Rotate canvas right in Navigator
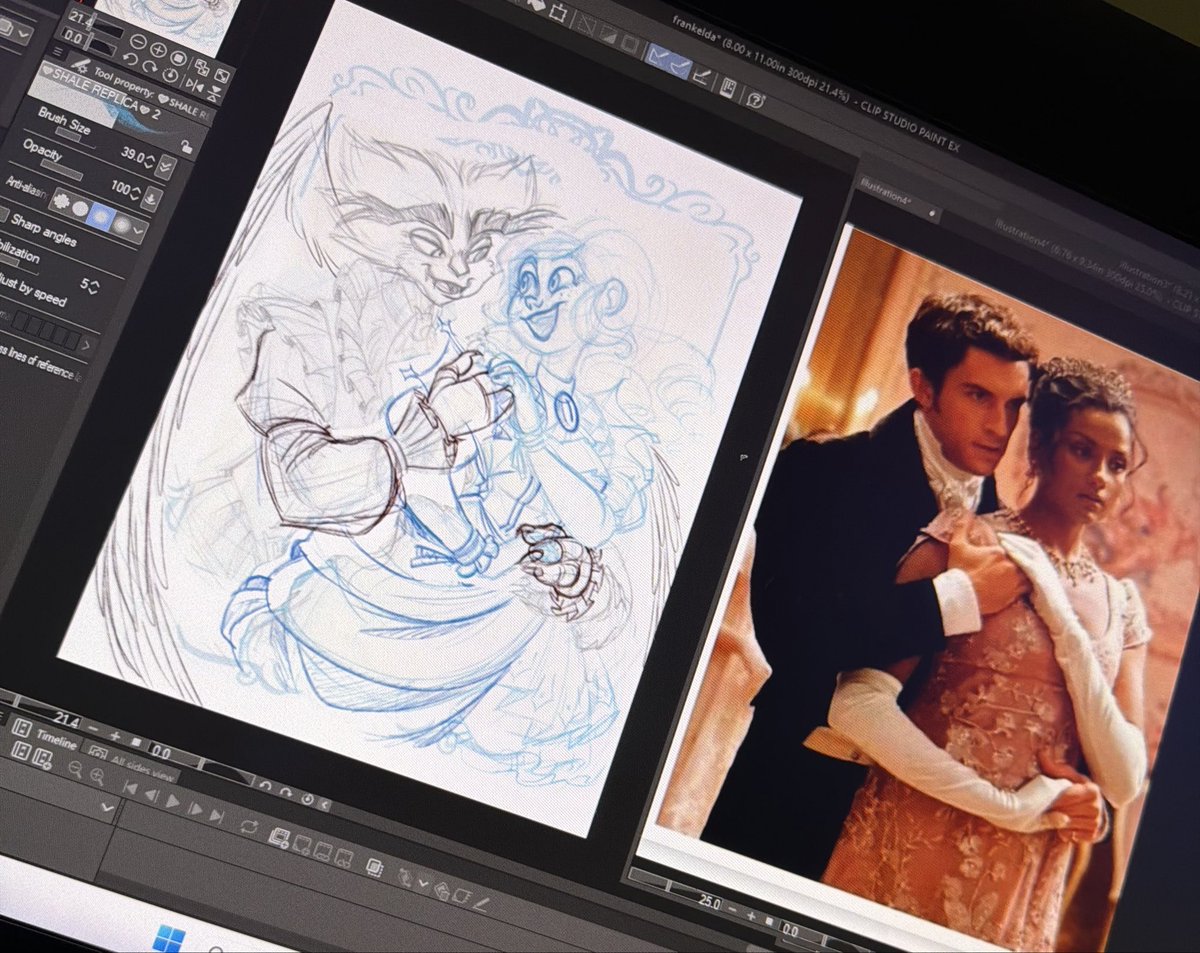Viewport: 1200px width, 953px height. click(x=150, y=67)
